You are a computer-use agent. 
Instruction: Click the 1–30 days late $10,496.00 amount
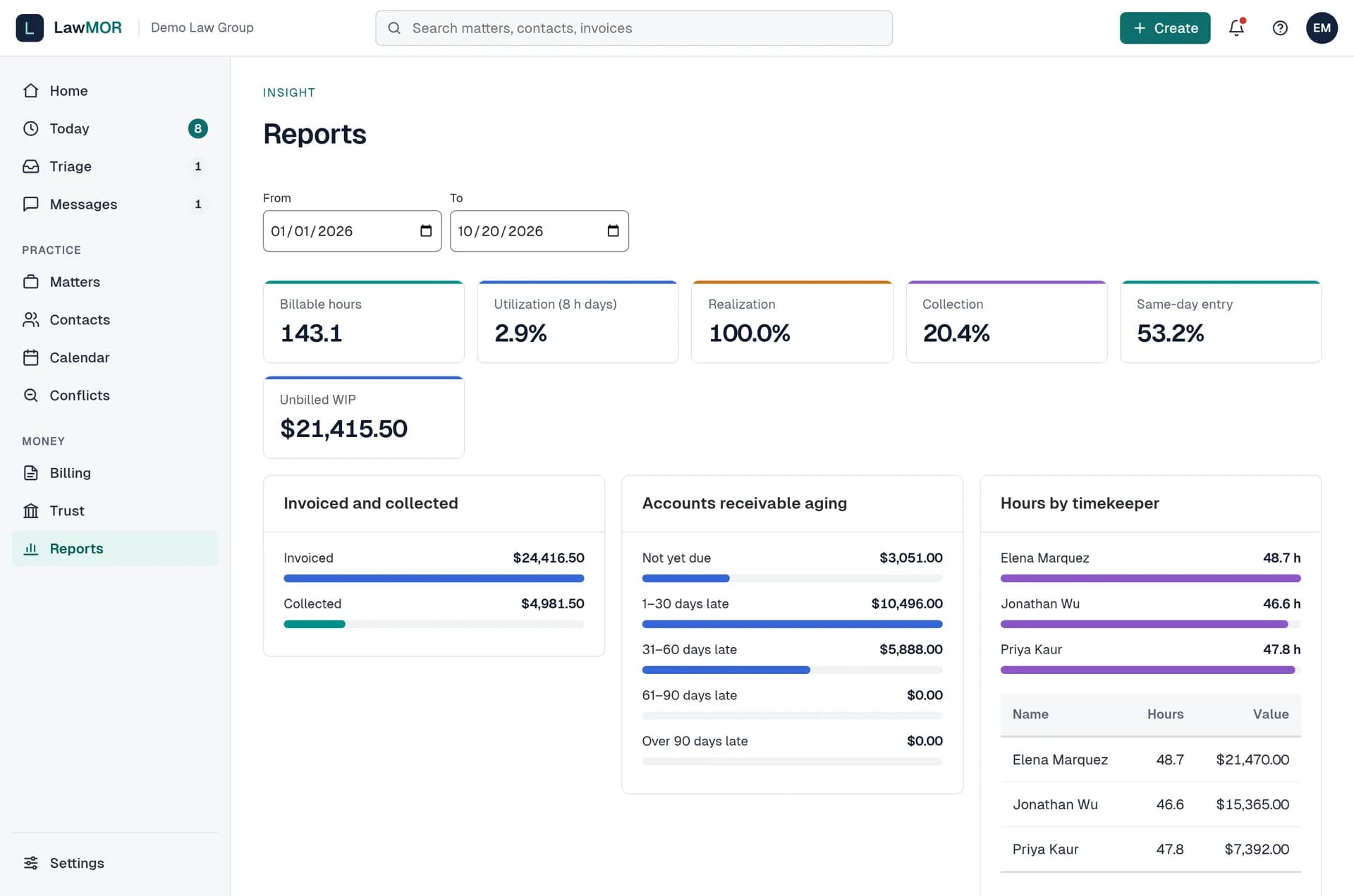point(907,603)
